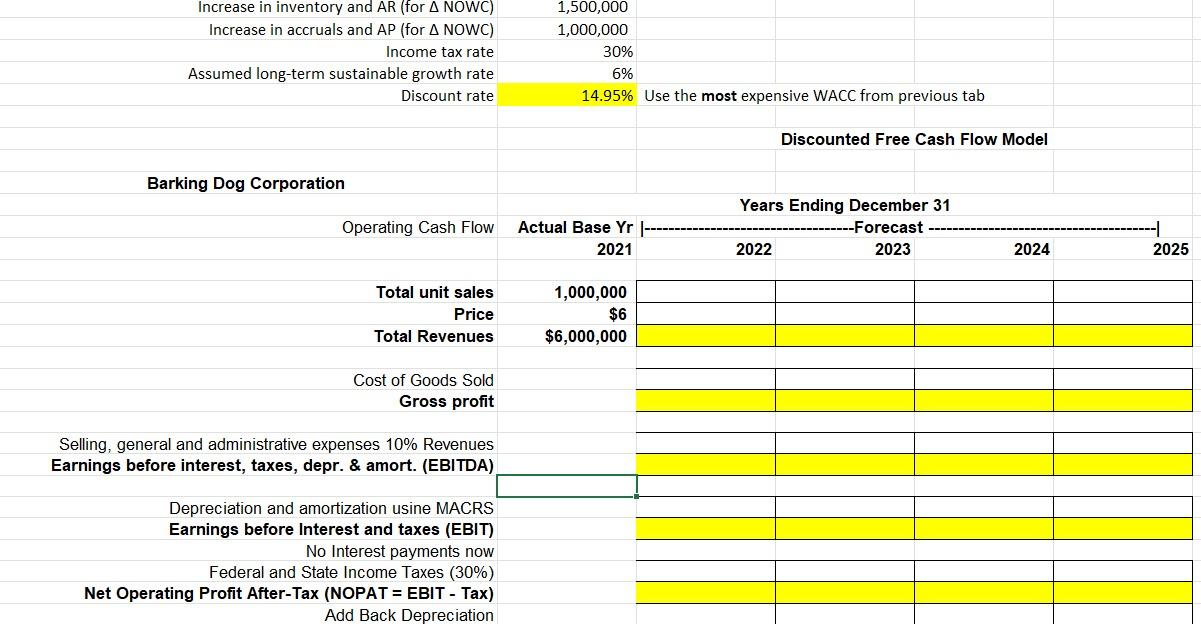Select the Discounted Free Cash Flow Model title
The width and height of the screenshot is (1201, 624).
pos(913,139)
